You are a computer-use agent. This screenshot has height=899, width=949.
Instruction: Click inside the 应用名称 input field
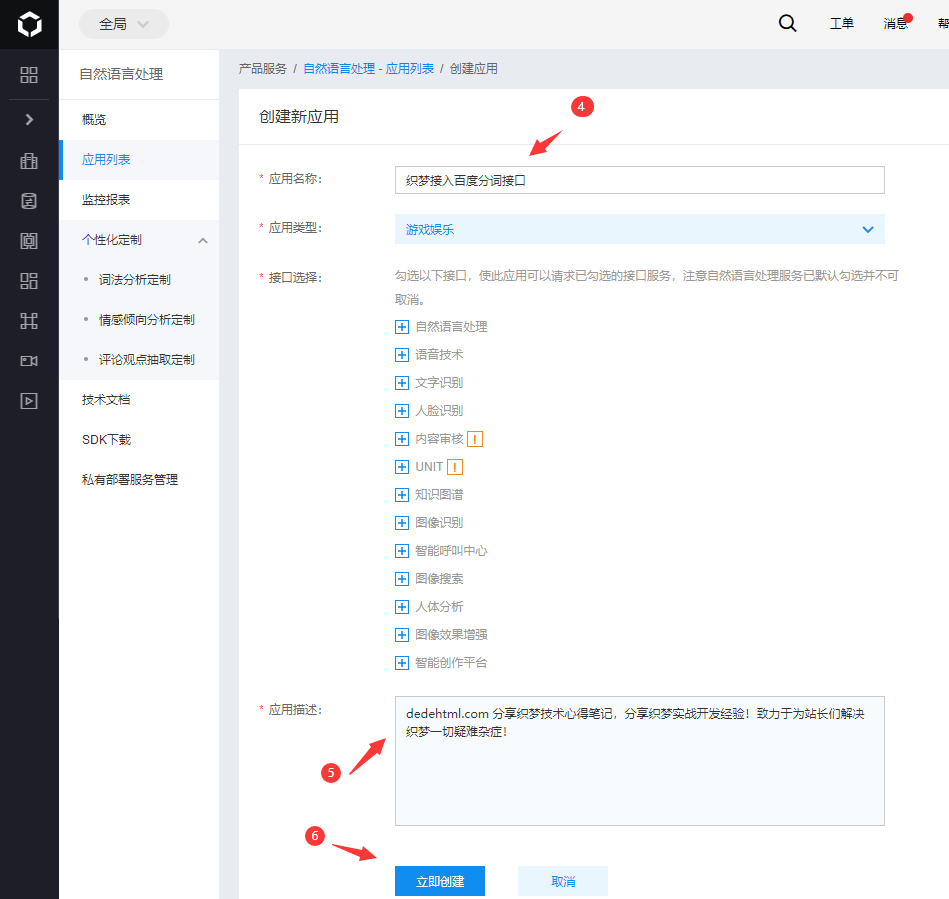pos(637,180)
